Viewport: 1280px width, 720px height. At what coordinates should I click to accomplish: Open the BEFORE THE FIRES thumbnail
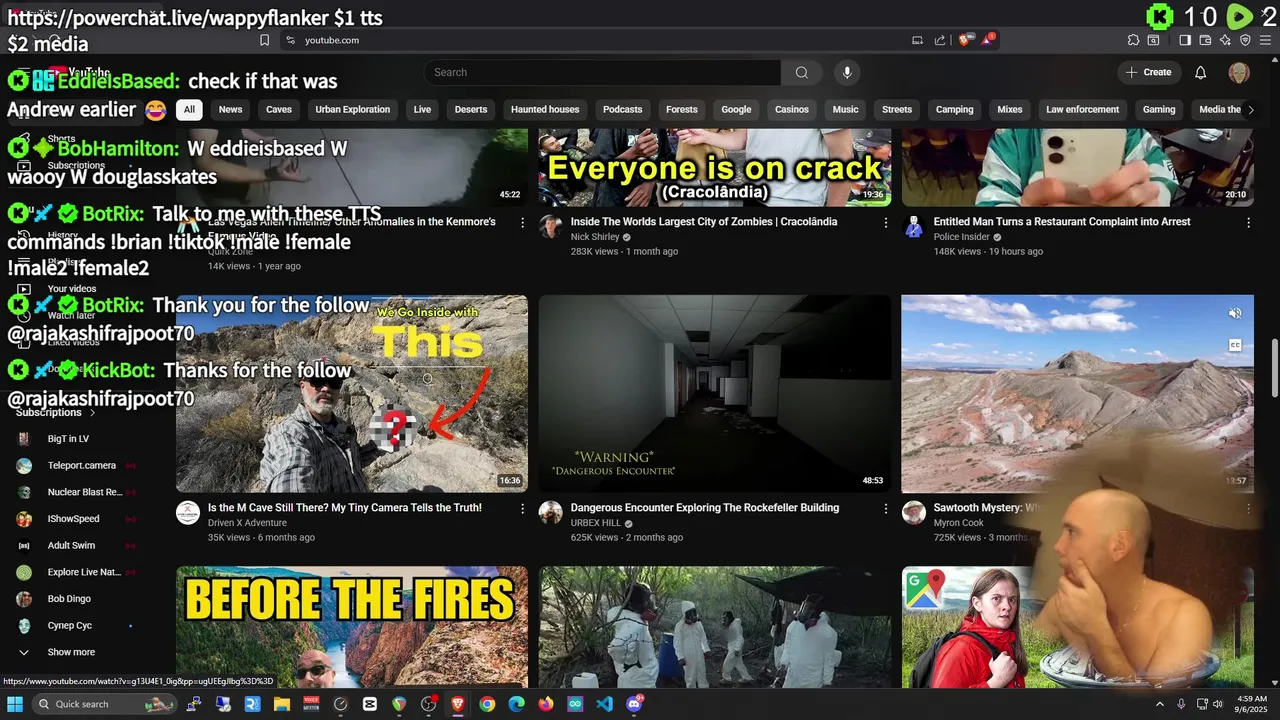[352, 627]
